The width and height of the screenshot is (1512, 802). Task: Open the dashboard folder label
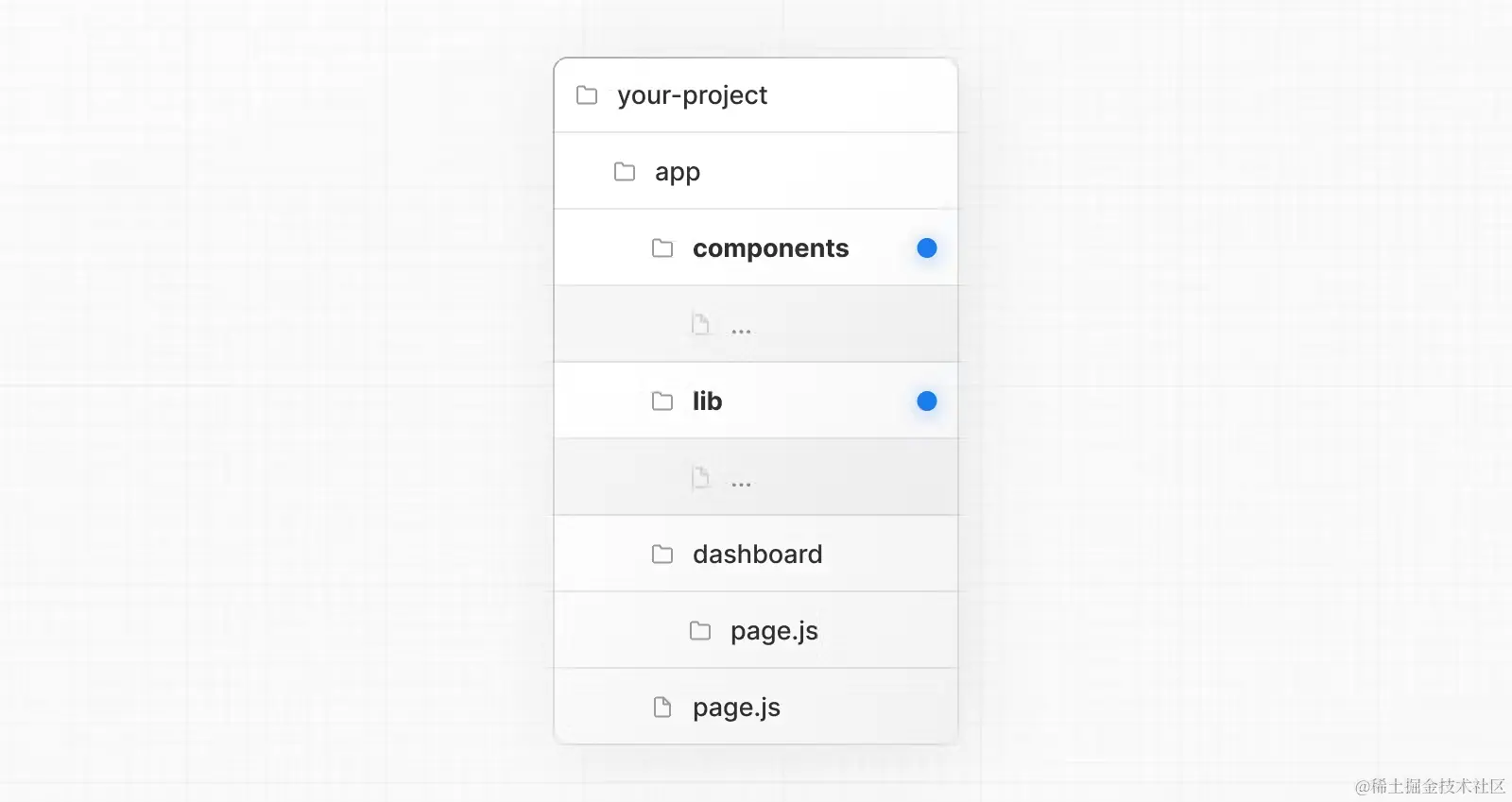758,554
